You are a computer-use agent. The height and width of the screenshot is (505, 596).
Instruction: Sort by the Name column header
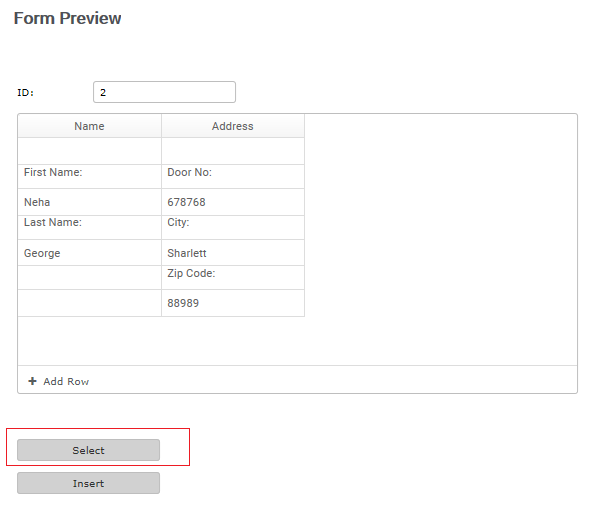click(x=90, y=126)
